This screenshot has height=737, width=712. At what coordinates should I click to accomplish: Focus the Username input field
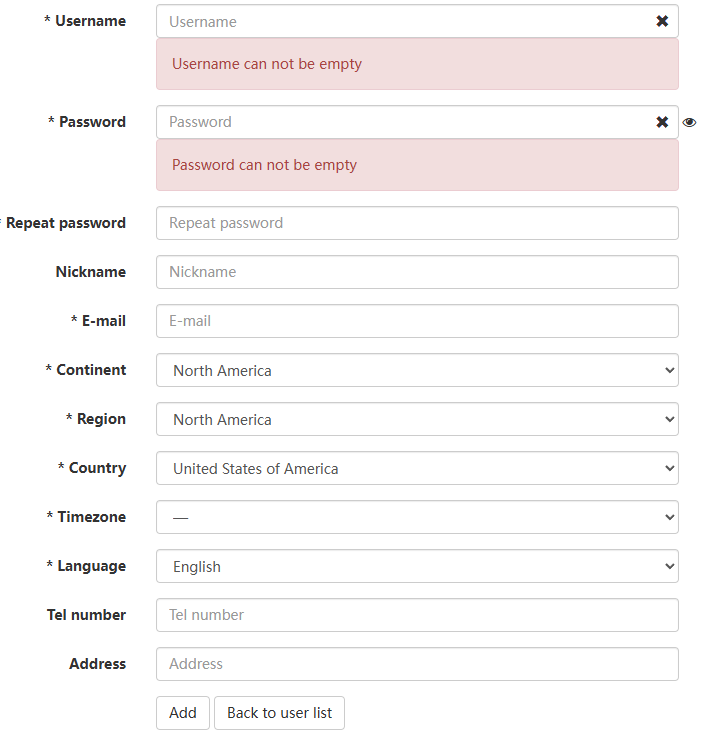point(400,21)
